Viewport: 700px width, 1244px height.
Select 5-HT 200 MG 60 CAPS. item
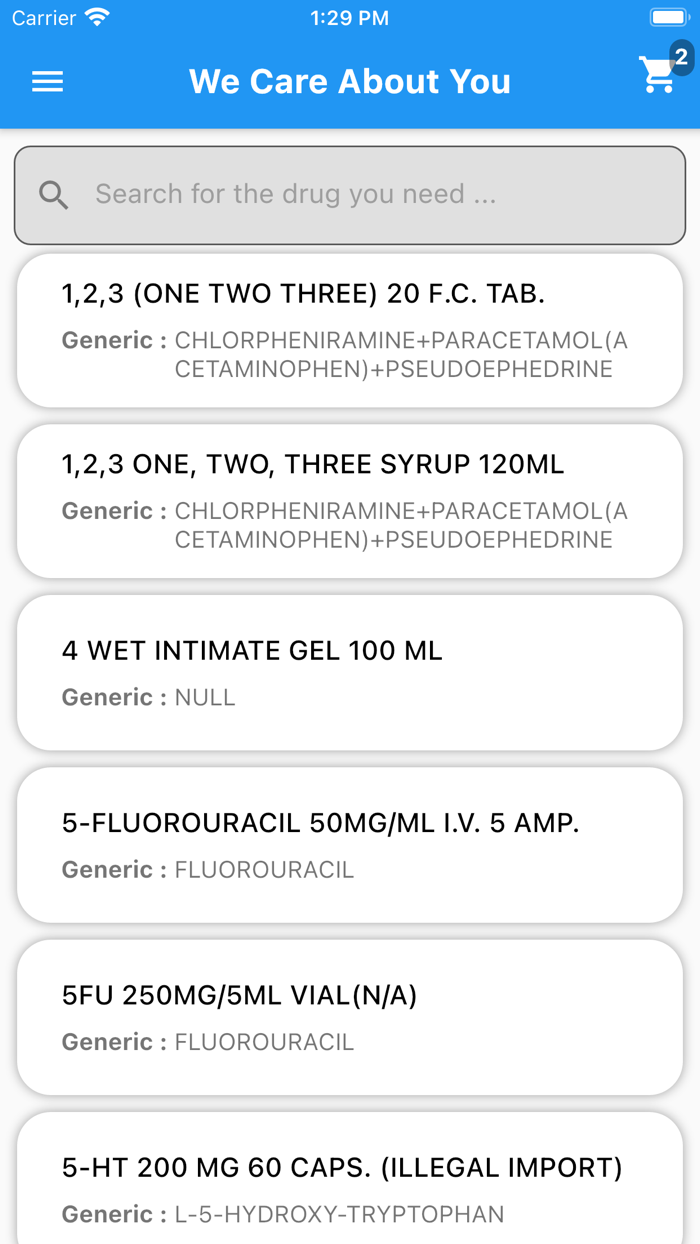pyautogui.click(x=342, y=1167)
